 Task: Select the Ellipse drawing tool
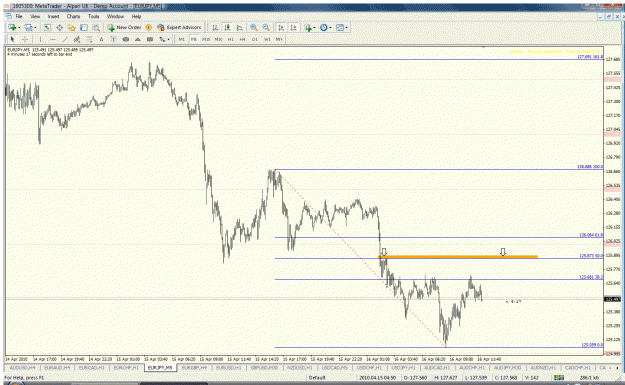[x=126, y=39]
